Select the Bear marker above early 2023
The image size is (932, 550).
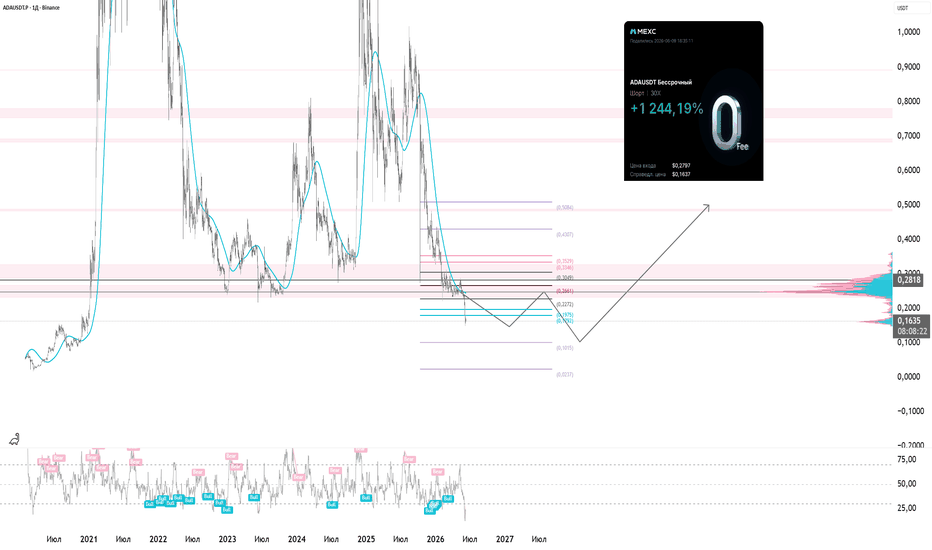(x=231, y=456)
